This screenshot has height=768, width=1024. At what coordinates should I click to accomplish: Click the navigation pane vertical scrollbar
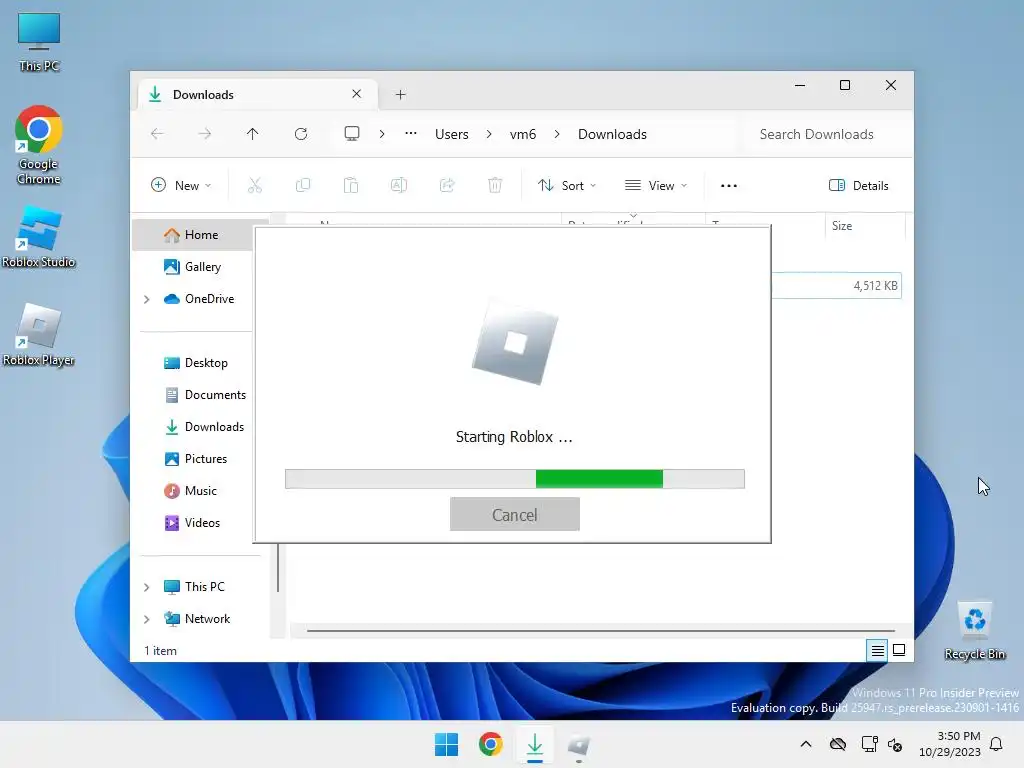point(278,568)
